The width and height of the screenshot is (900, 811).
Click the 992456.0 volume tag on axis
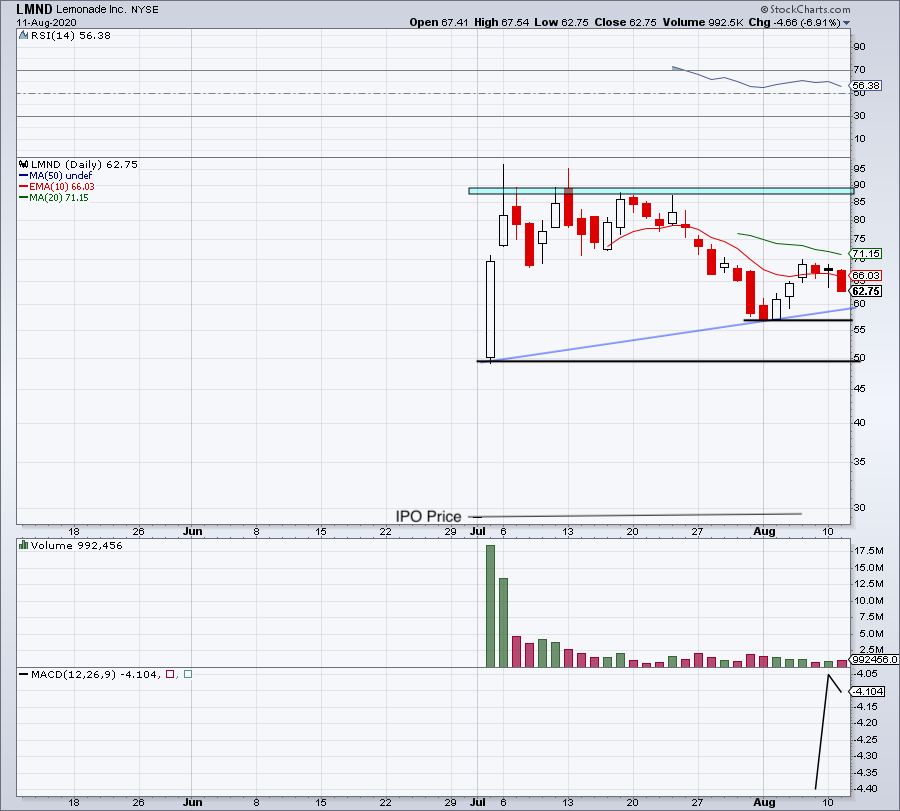pos(875,659)
